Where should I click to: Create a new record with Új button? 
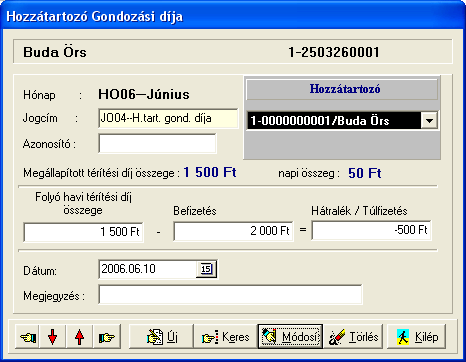pos(161,337)
